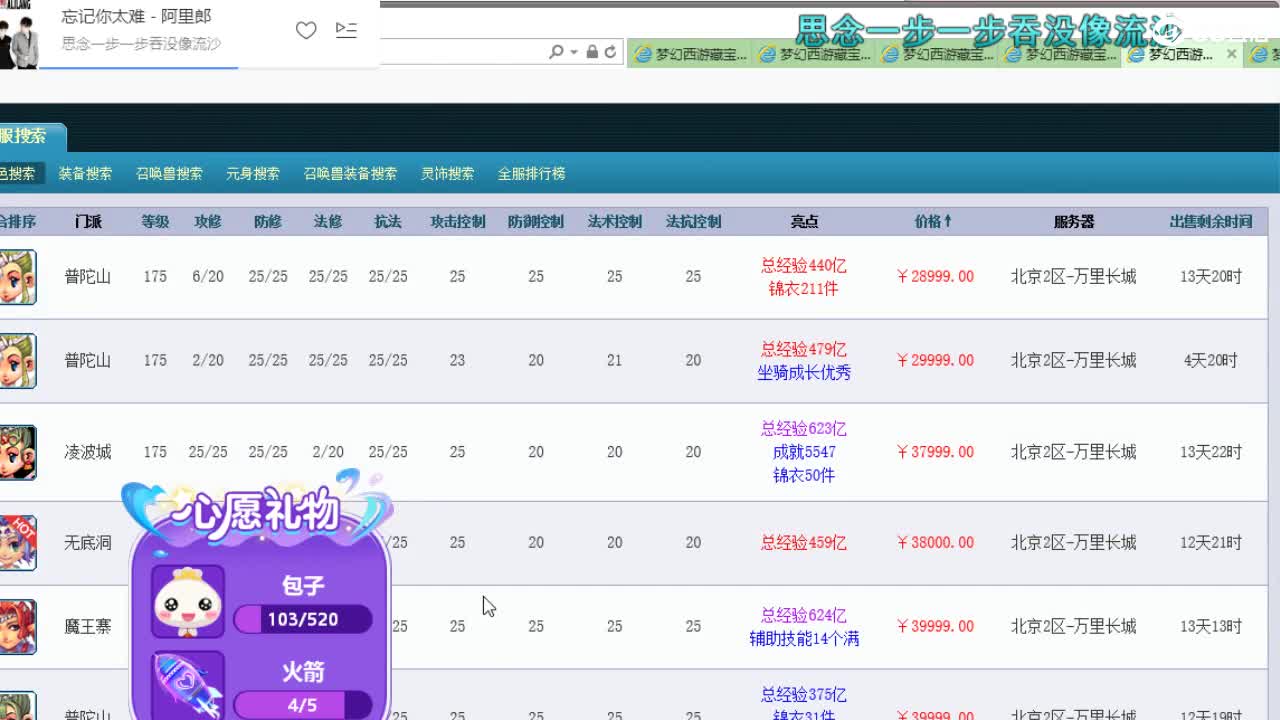Open the 装备搜索 tab
Viewport: 1280px width, 720px height.
pyautogui.click(x=85, y=173)
